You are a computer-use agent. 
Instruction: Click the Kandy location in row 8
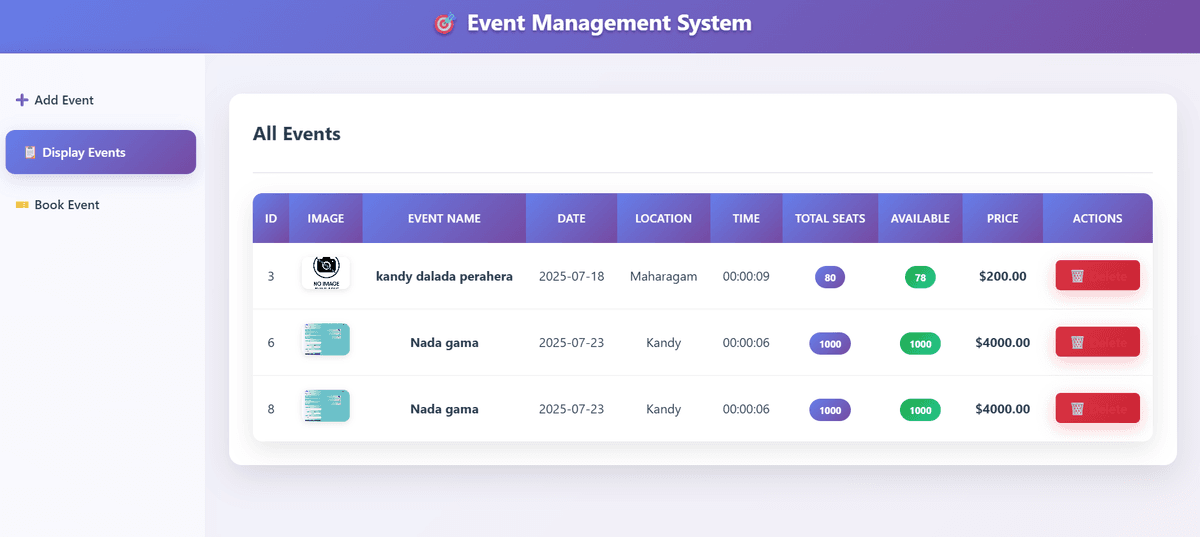(x=664, y=409)
